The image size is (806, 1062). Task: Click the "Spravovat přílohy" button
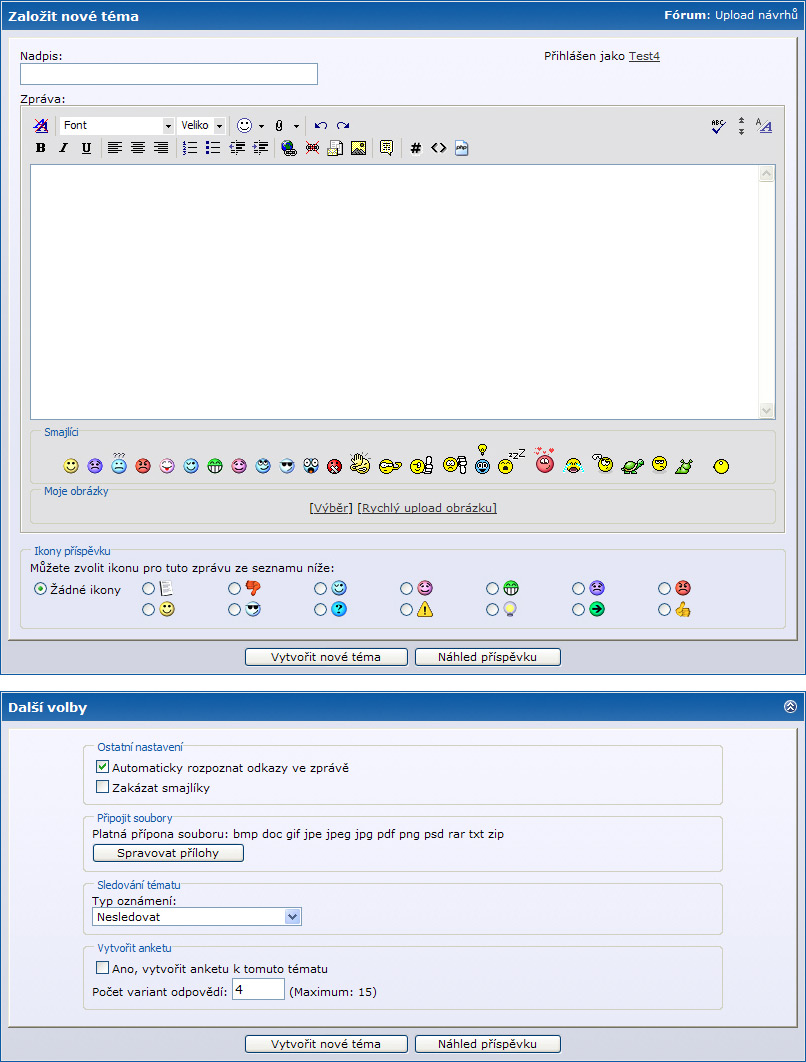point(168,853)
